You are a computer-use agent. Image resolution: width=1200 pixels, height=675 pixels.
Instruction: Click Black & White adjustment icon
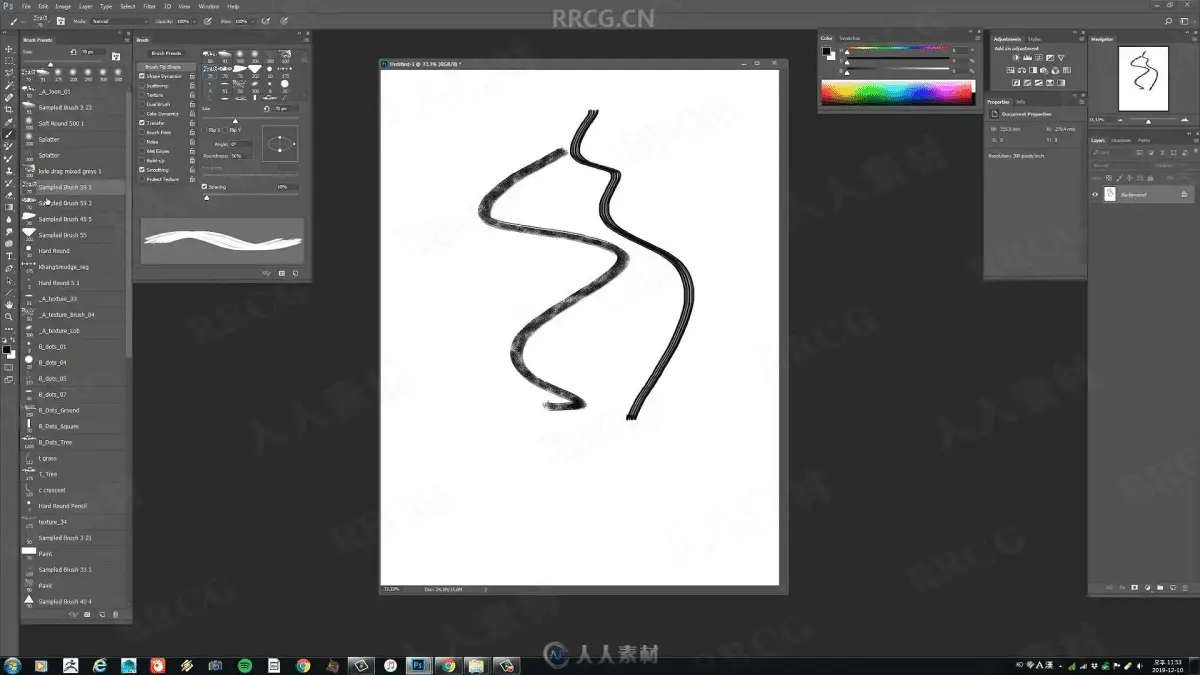point(1035,70)
